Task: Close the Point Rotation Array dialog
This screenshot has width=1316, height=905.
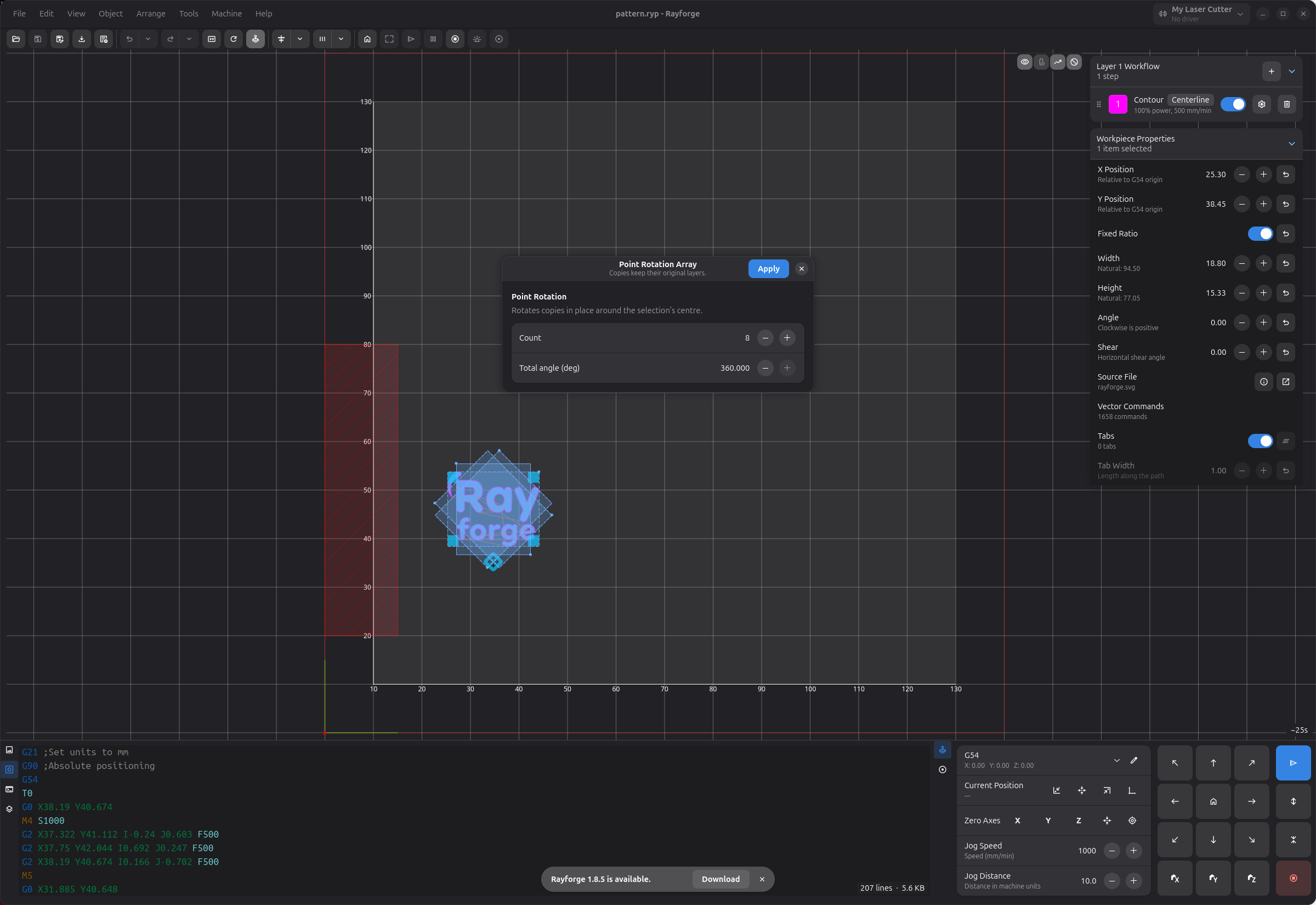Action: pos(801,269)
